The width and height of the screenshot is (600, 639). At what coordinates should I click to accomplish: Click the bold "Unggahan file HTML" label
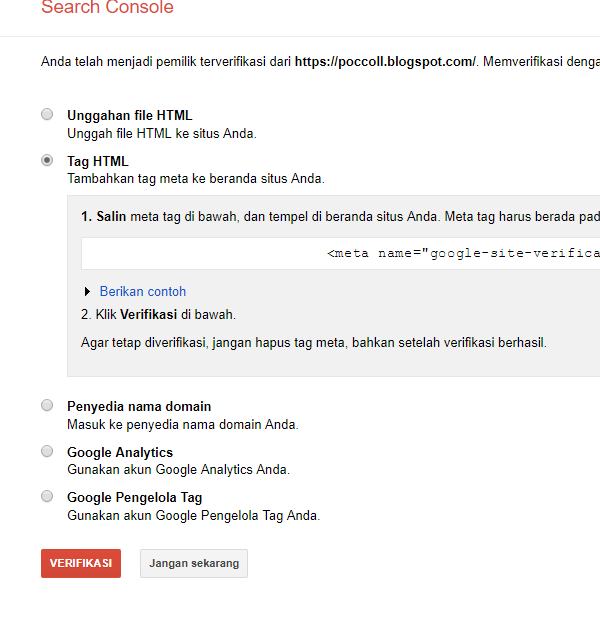pyautogui.click(x=130, y=115)
